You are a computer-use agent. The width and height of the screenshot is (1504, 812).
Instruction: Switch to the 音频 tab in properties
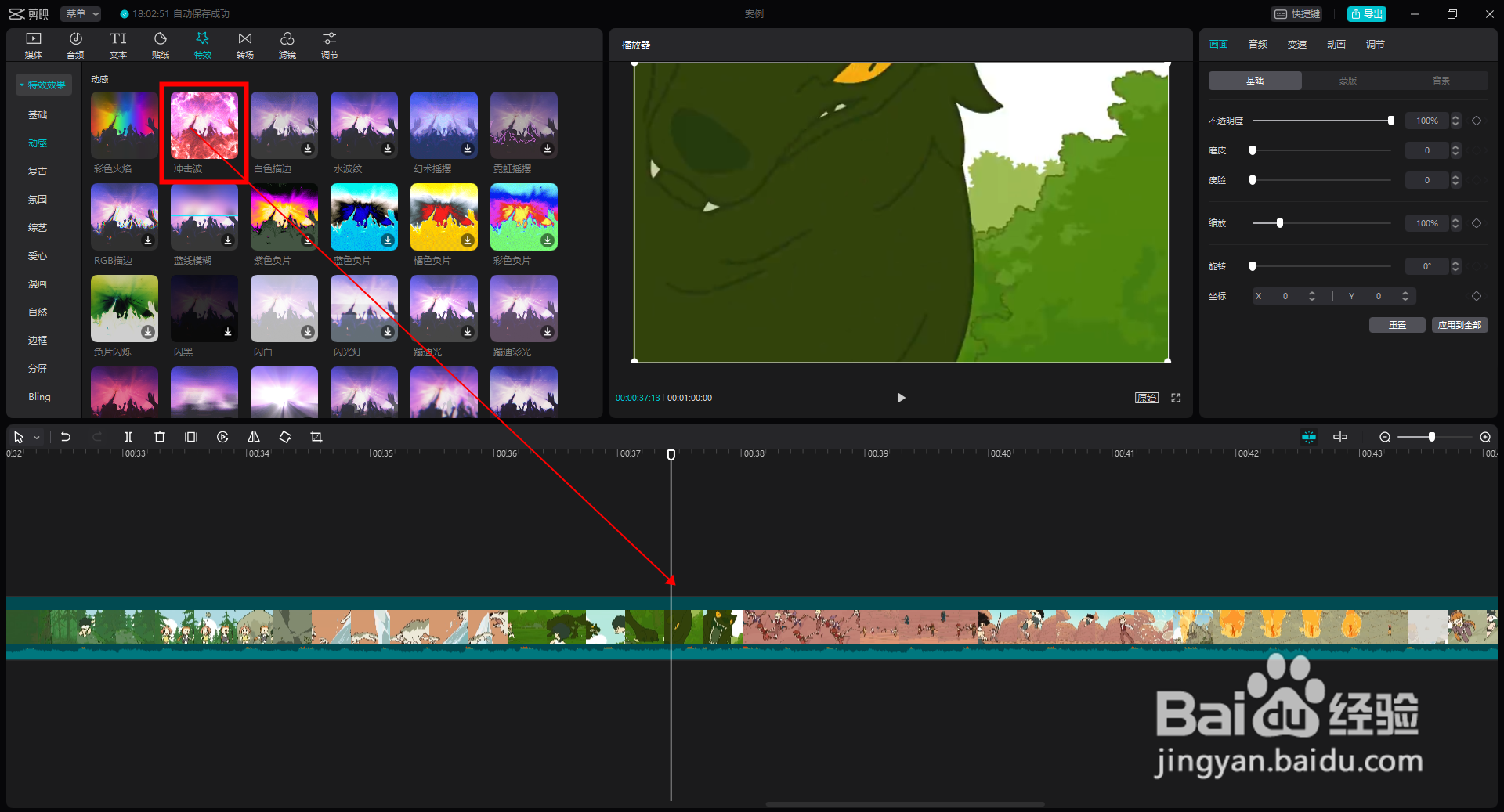[x=1258, y=45]
